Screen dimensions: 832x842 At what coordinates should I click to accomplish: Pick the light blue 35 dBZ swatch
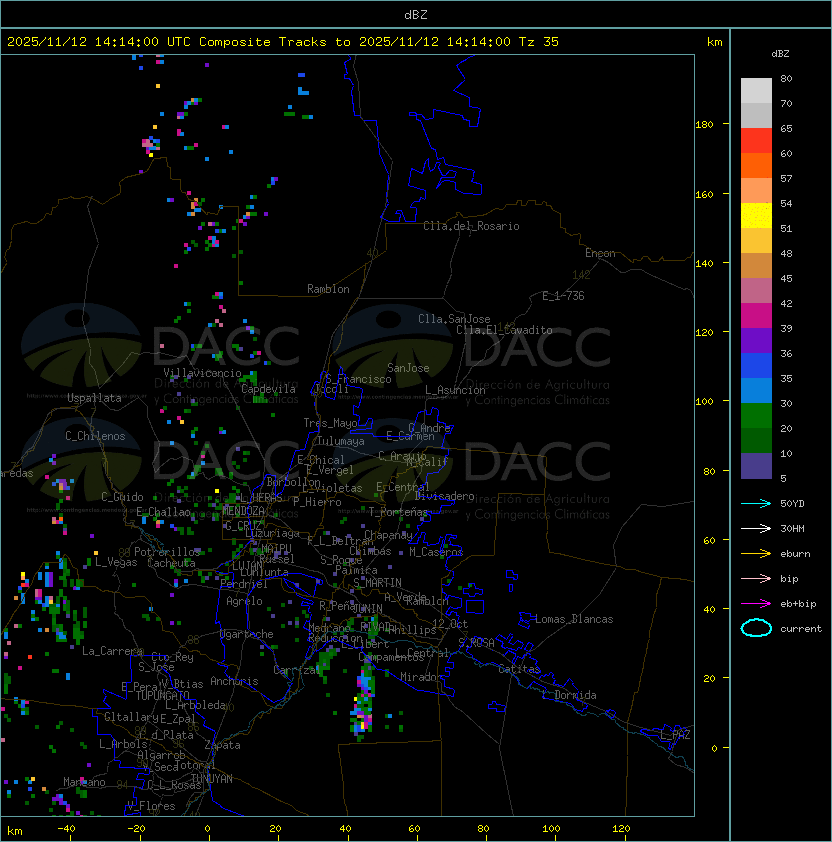click(x=756, y=390)
